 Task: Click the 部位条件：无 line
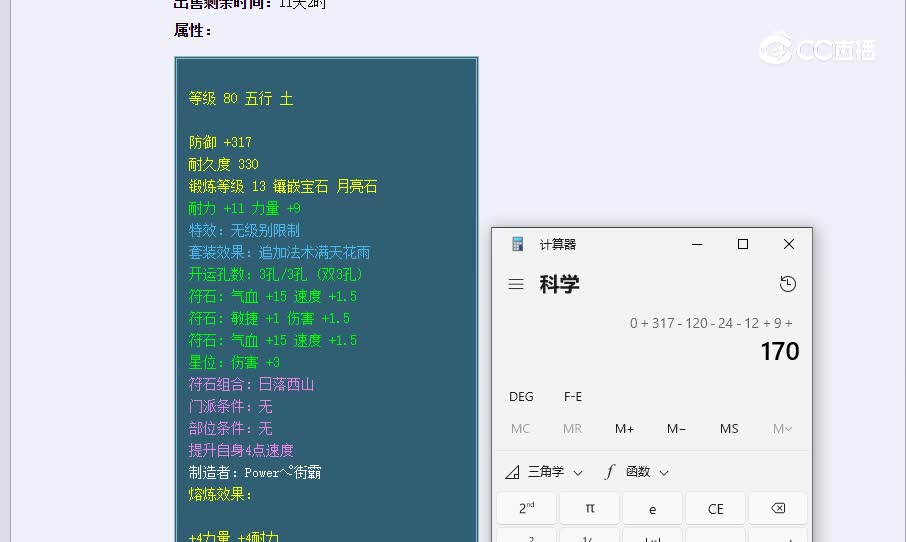[x=231, y=428]
